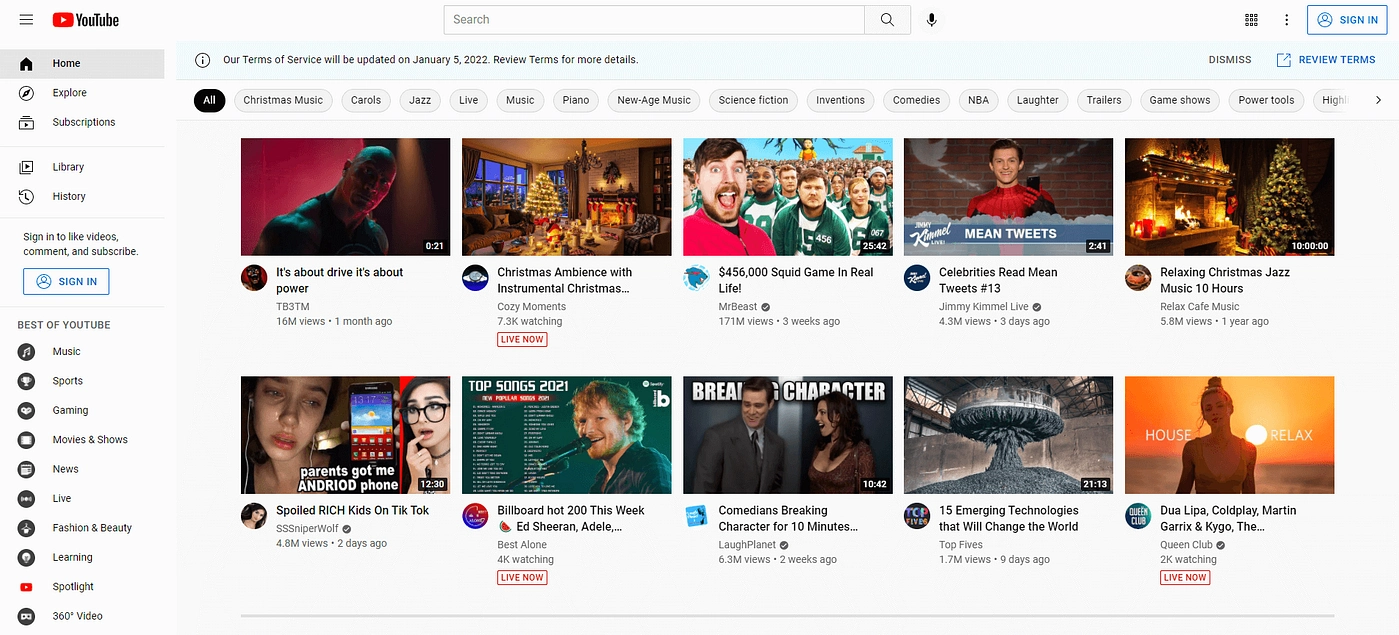This screenshot has width=1399, height=635.
Task: Open $456,000 Squid Game video thumbnail
Action: click(788, 197)
